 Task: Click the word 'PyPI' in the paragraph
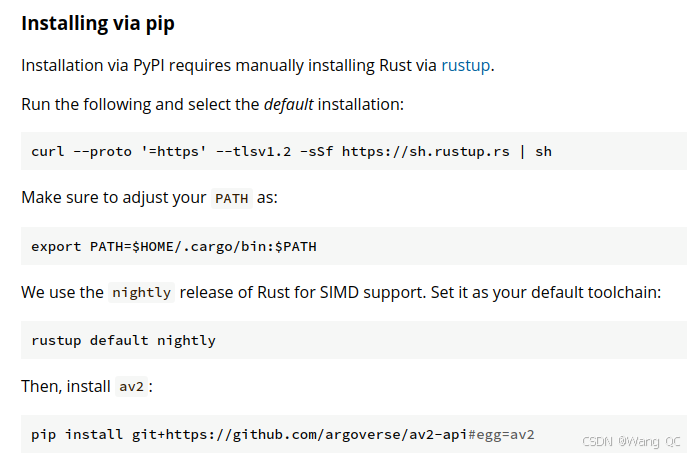(149, 66)
